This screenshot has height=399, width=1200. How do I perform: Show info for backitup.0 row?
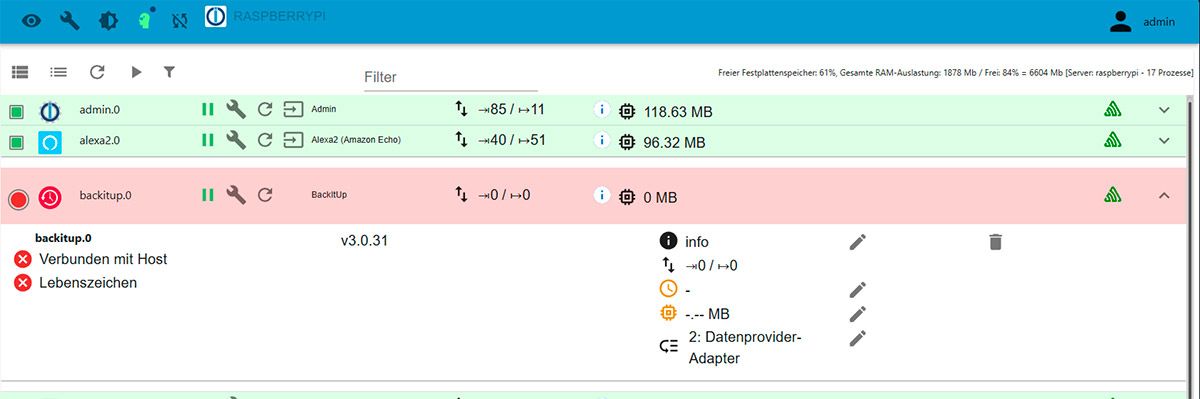click(x=602, y=196)
